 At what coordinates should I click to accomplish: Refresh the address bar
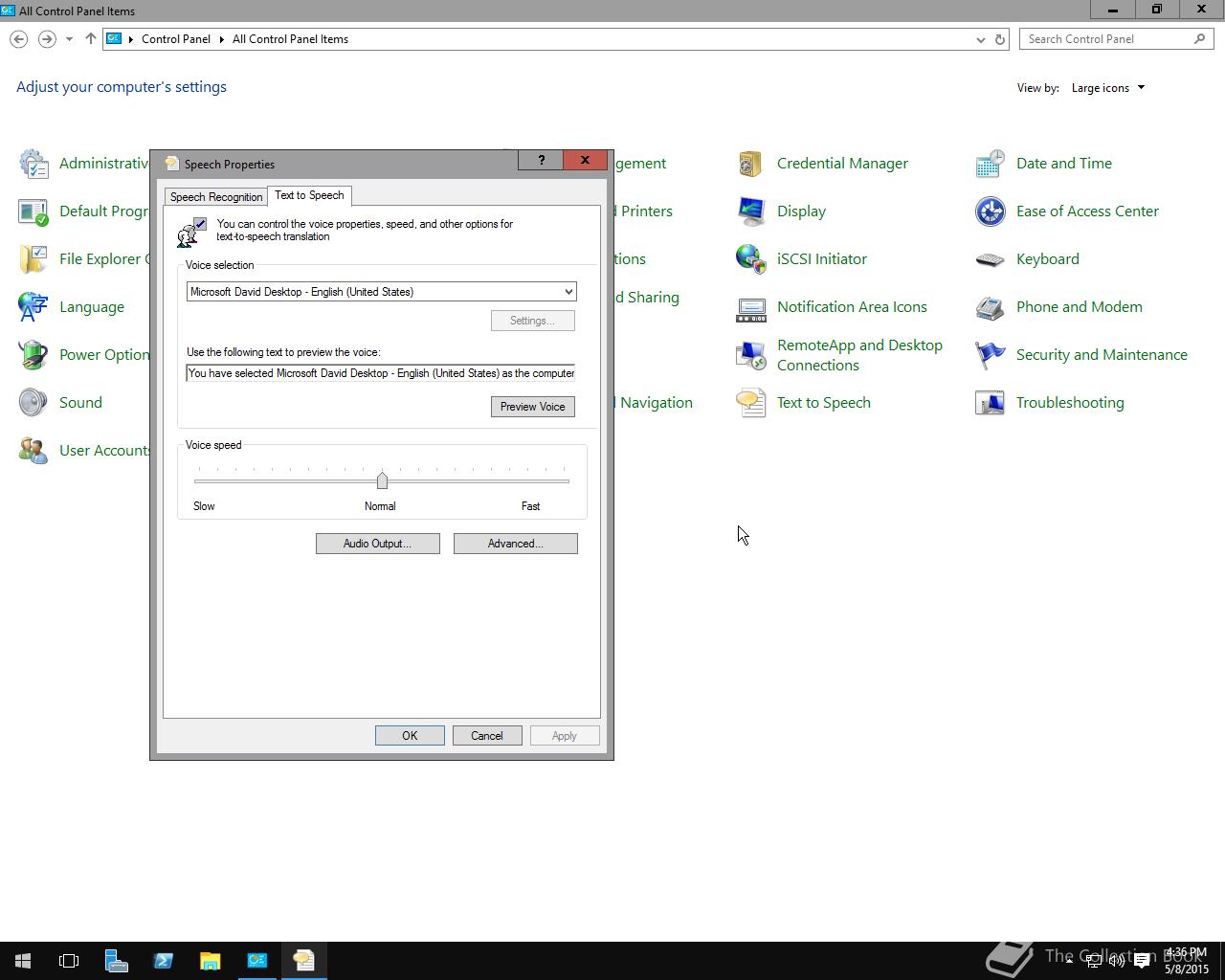pyautogui.click(x=999, y=39)
